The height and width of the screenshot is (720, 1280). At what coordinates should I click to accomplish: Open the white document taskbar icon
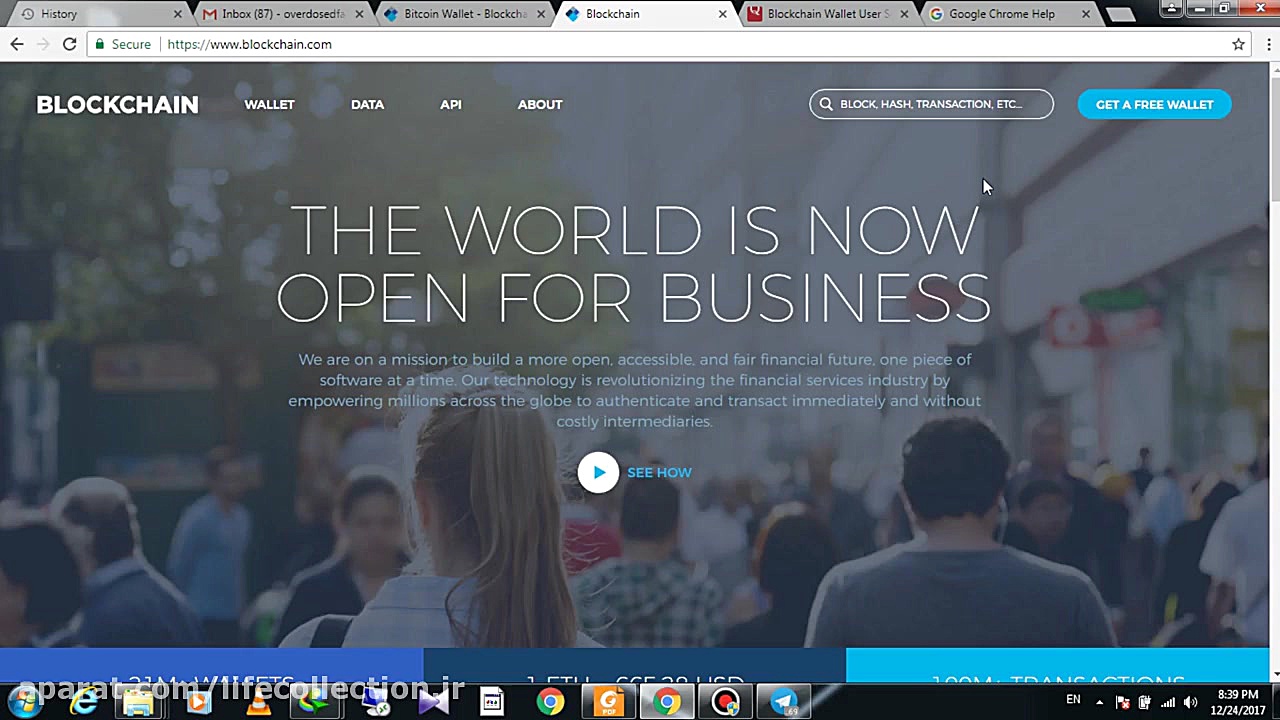pos(491,703)
